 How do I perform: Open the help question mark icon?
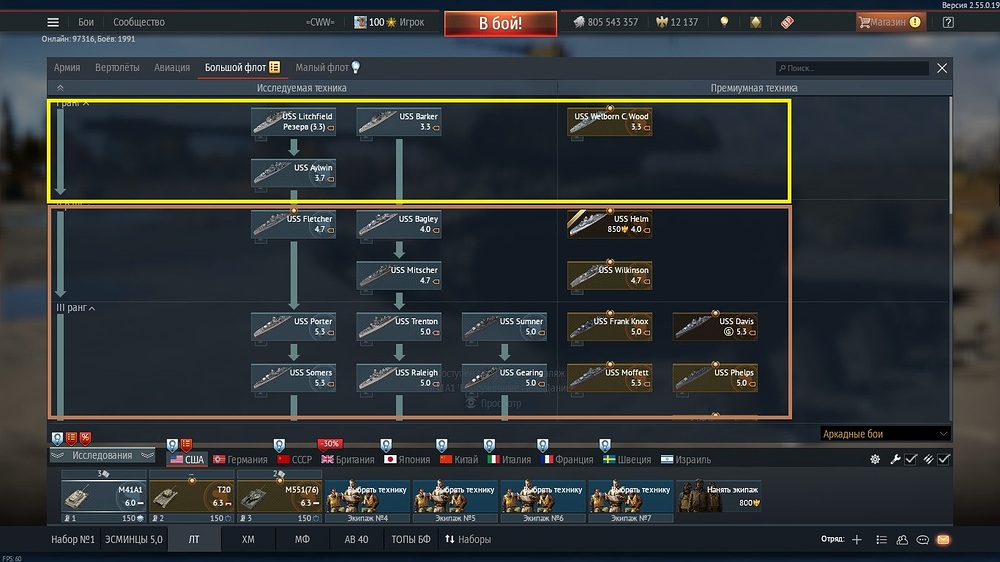[948, 22]
